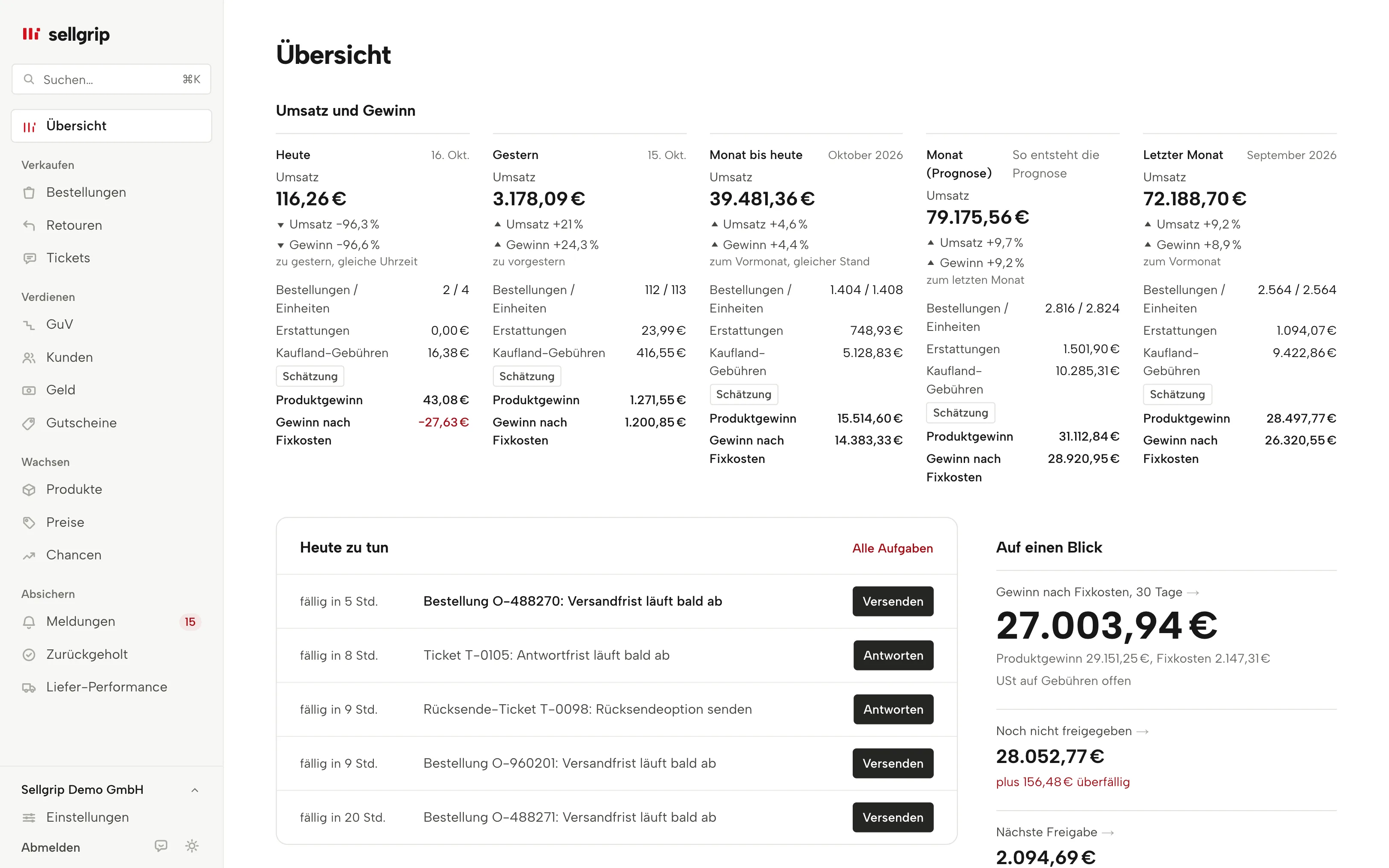Screen dimensions: 1389x868
Task: Open the Nächste Freigabe link
Action: pyautogui.click(x=1055, y=832)
